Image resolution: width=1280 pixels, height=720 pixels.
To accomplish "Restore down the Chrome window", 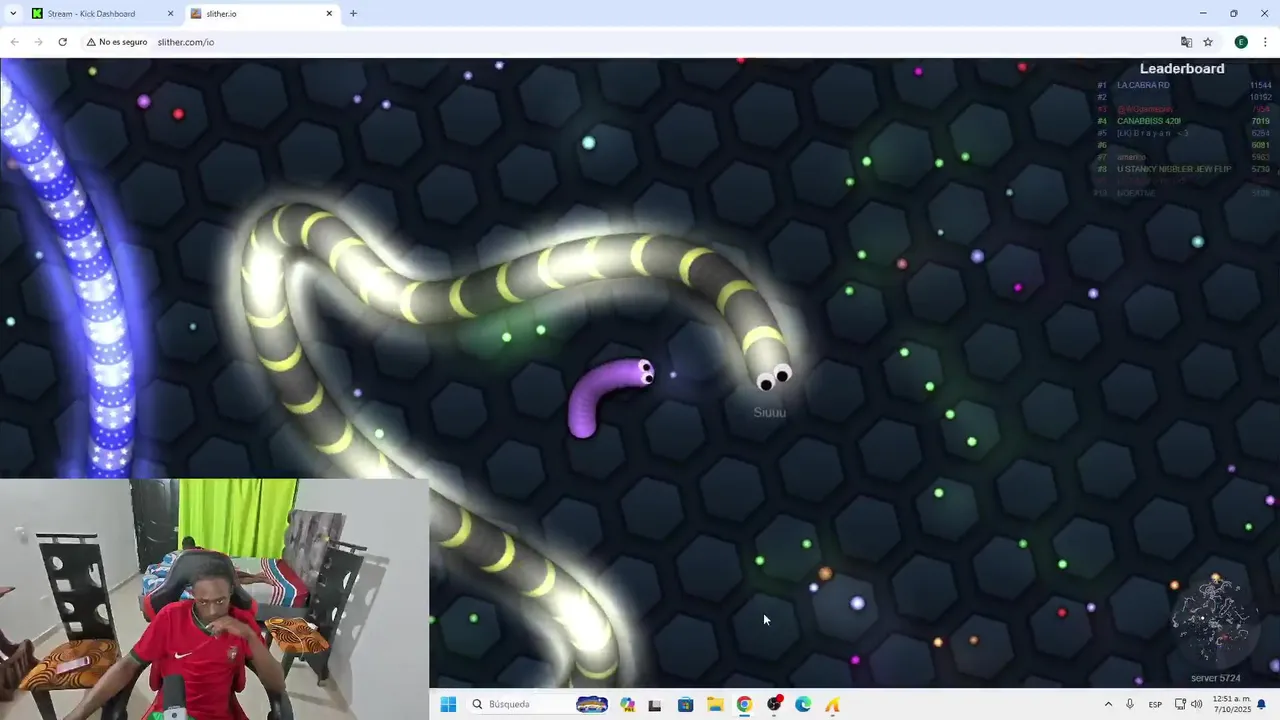I will tap(1233, 14).
